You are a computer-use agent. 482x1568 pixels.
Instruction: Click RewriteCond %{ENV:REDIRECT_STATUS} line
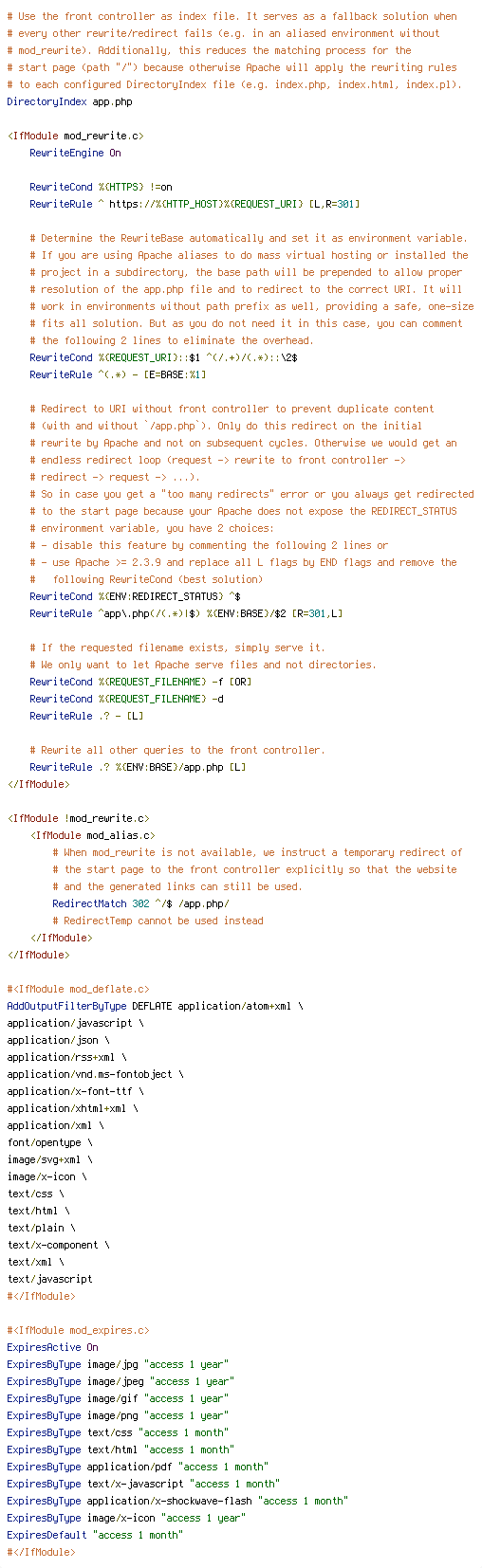(x=135, y=596)
